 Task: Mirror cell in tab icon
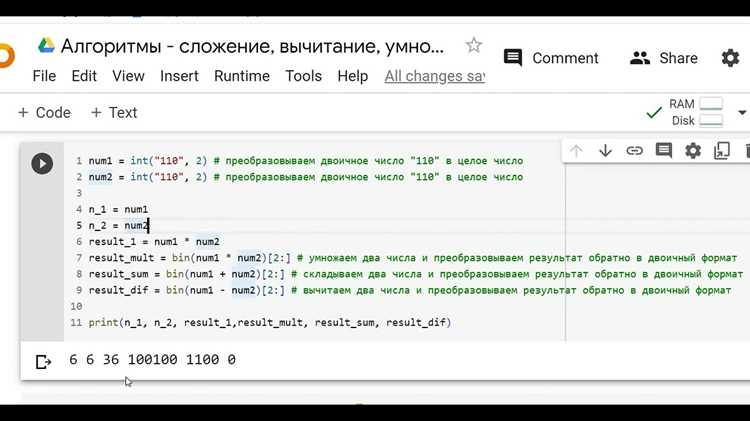[721, 151]
